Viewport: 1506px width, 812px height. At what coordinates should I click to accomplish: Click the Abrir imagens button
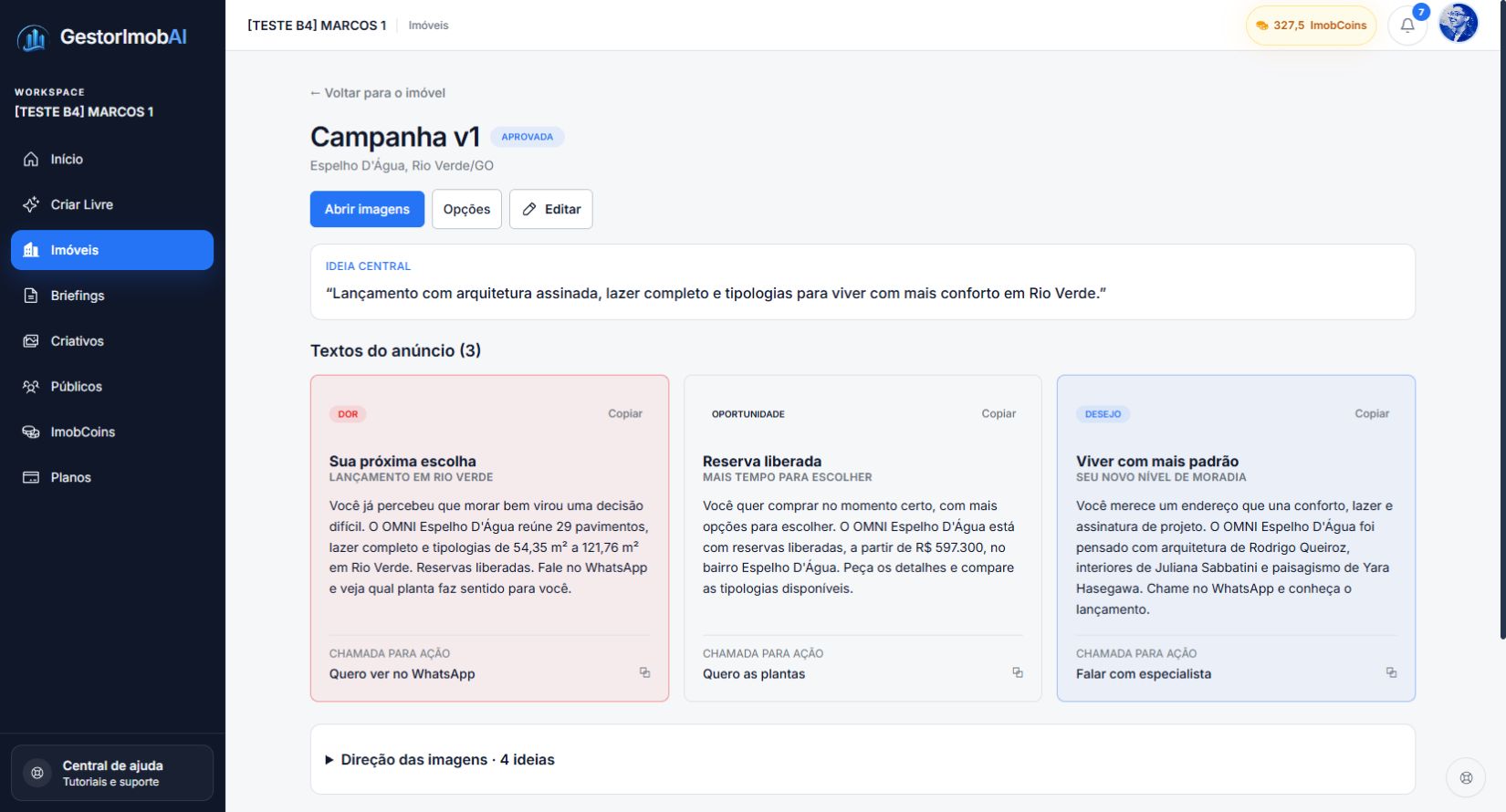coord(367,209)
